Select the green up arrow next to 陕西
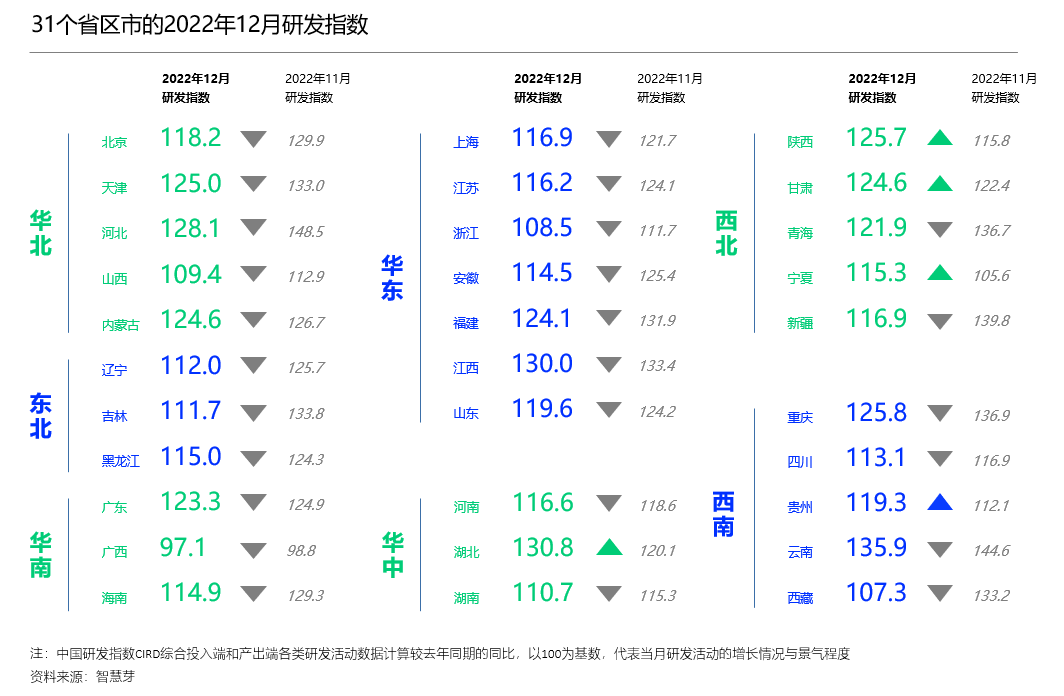Screen dimensions: 1064x696 [x=939, y=138]
